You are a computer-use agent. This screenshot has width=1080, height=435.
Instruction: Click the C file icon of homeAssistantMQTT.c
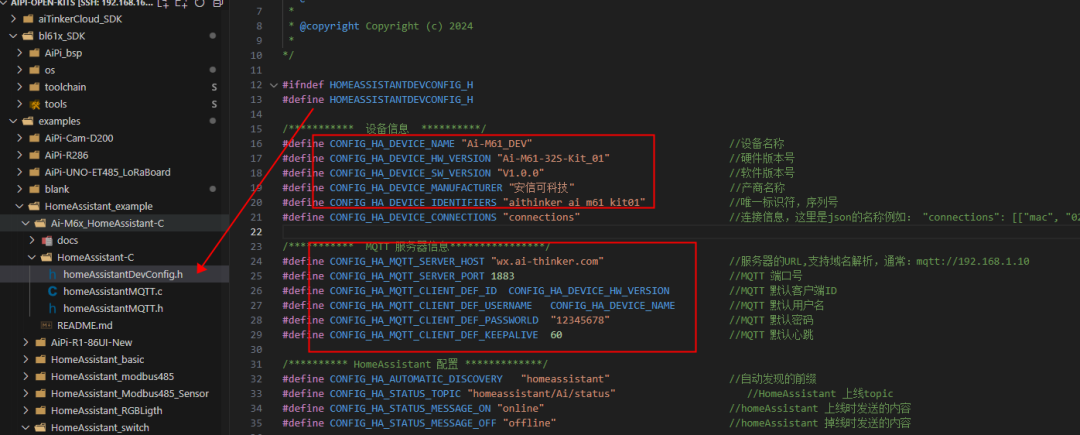(x=52, y=291)
